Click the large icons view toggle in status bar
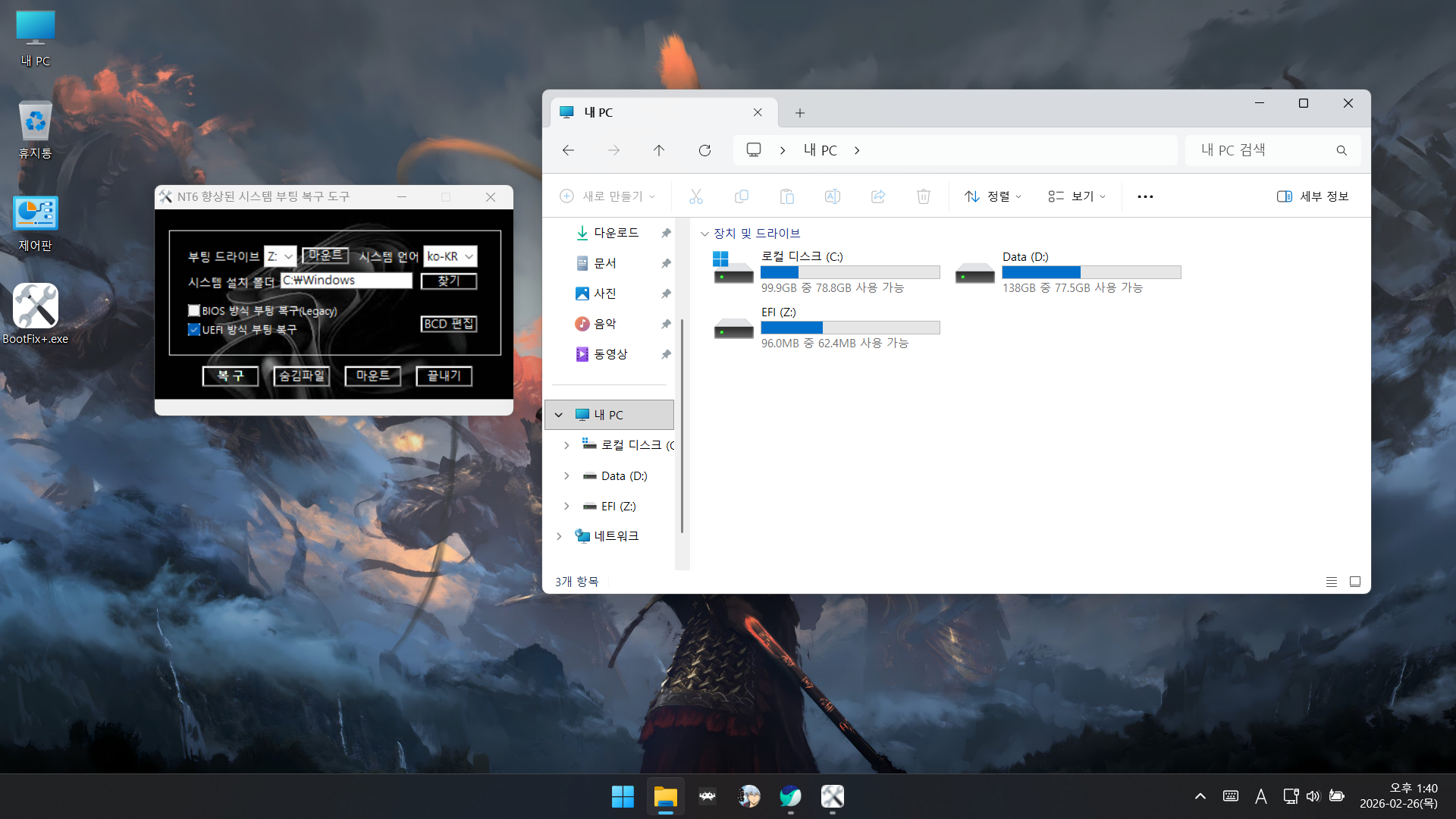The height and width of the screenshot is (819, 1456). pos(1354,582)
